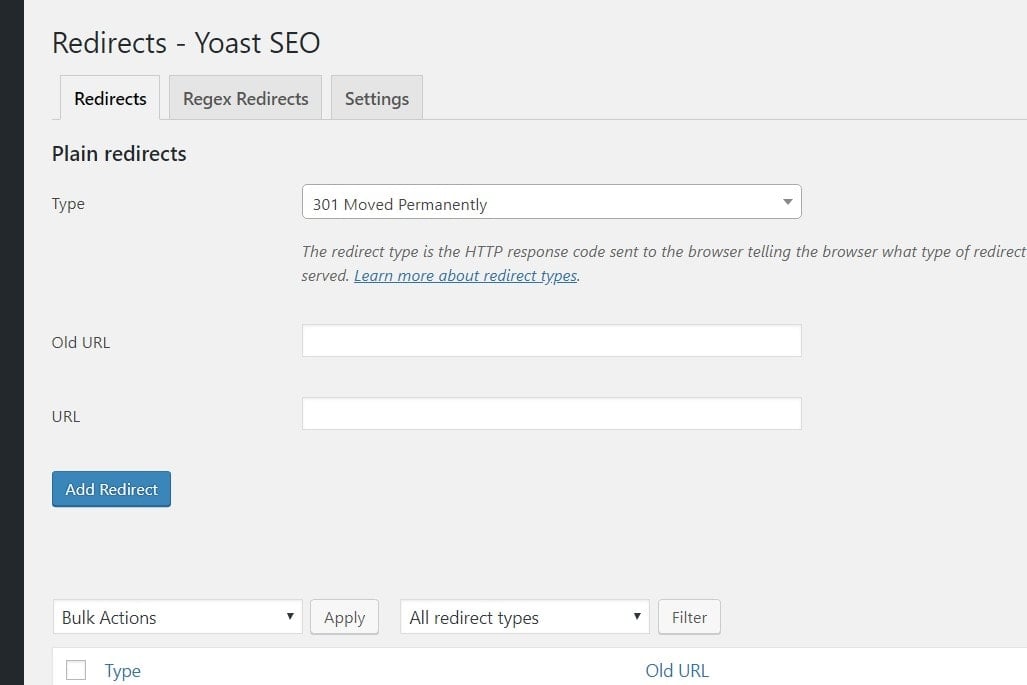The image size is (1027, 685).
Task: Go to the Settings tab
Action: coord(377,98)
